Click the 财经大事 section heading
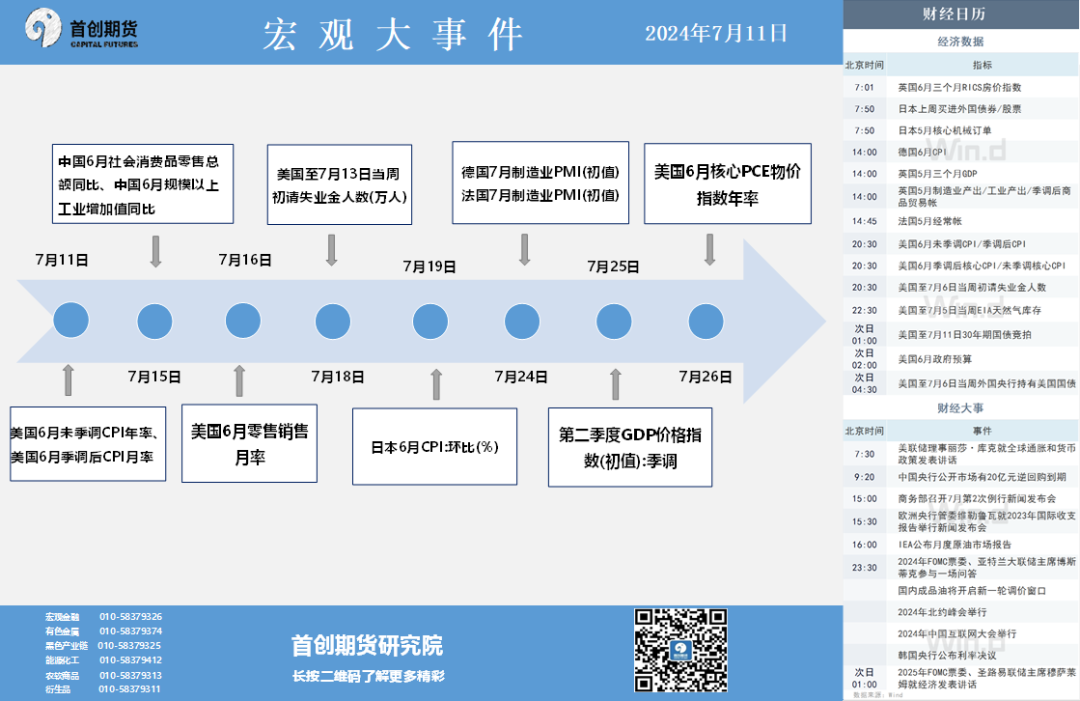The image size is (1080, 701). tap(960, 408)
